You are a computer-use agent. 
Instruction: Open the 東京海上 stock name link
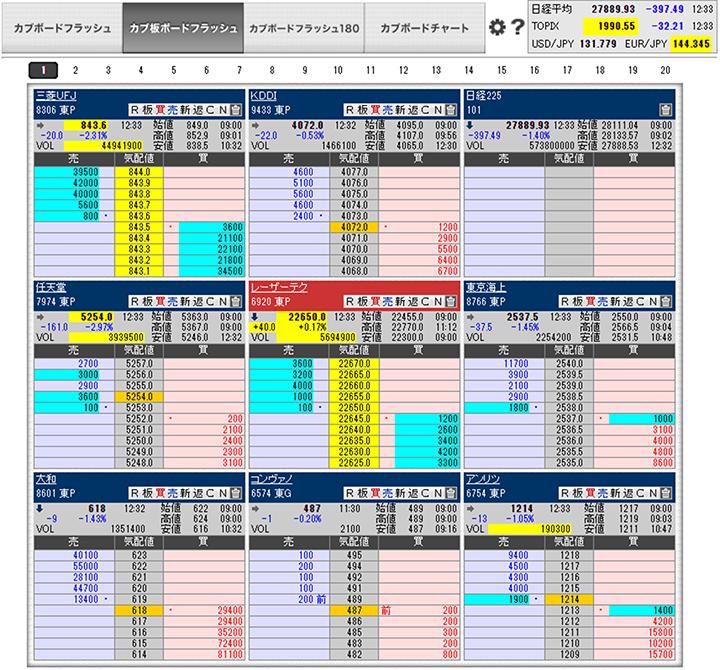tap(486, 287)
